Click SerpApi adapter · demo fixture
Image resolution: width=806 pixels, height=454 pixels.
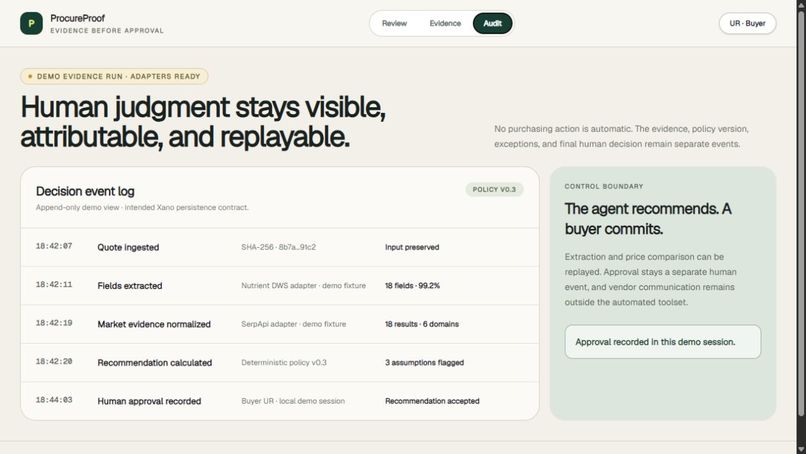pos(294,324)
